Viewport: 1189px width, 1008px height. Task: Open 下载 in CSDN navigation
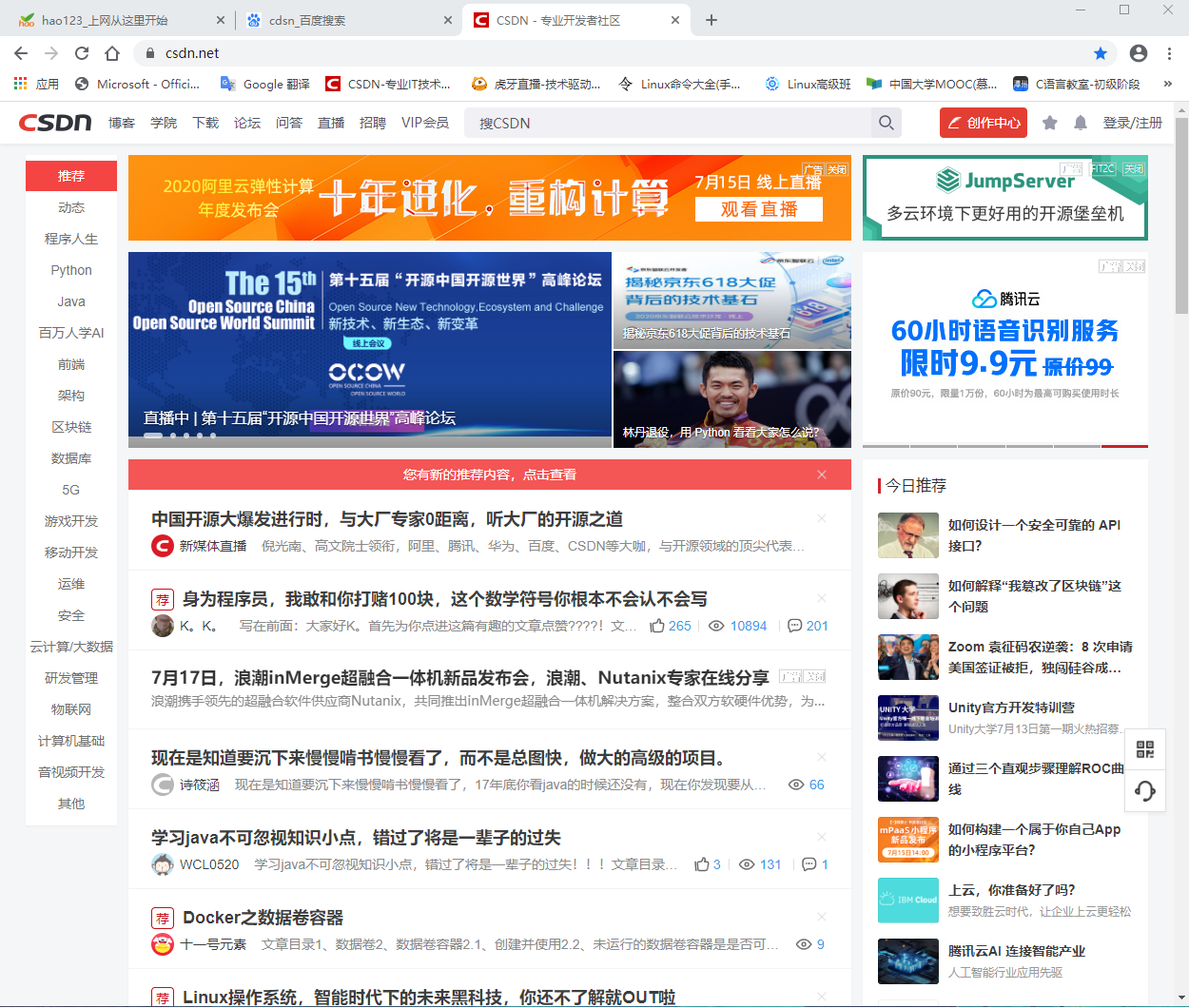click(205, 123)
